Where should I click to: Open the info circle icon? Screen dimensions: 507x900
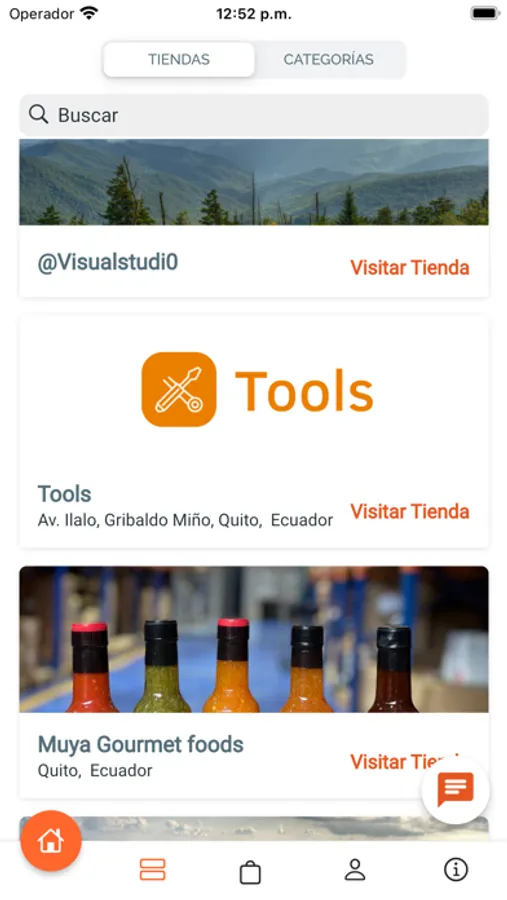(x=456, y=869)
